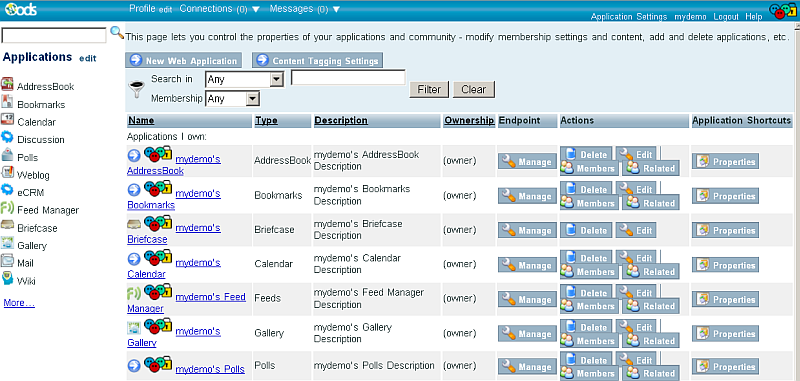
Task: Click the magnifier search icon
Action: (117, 33)
